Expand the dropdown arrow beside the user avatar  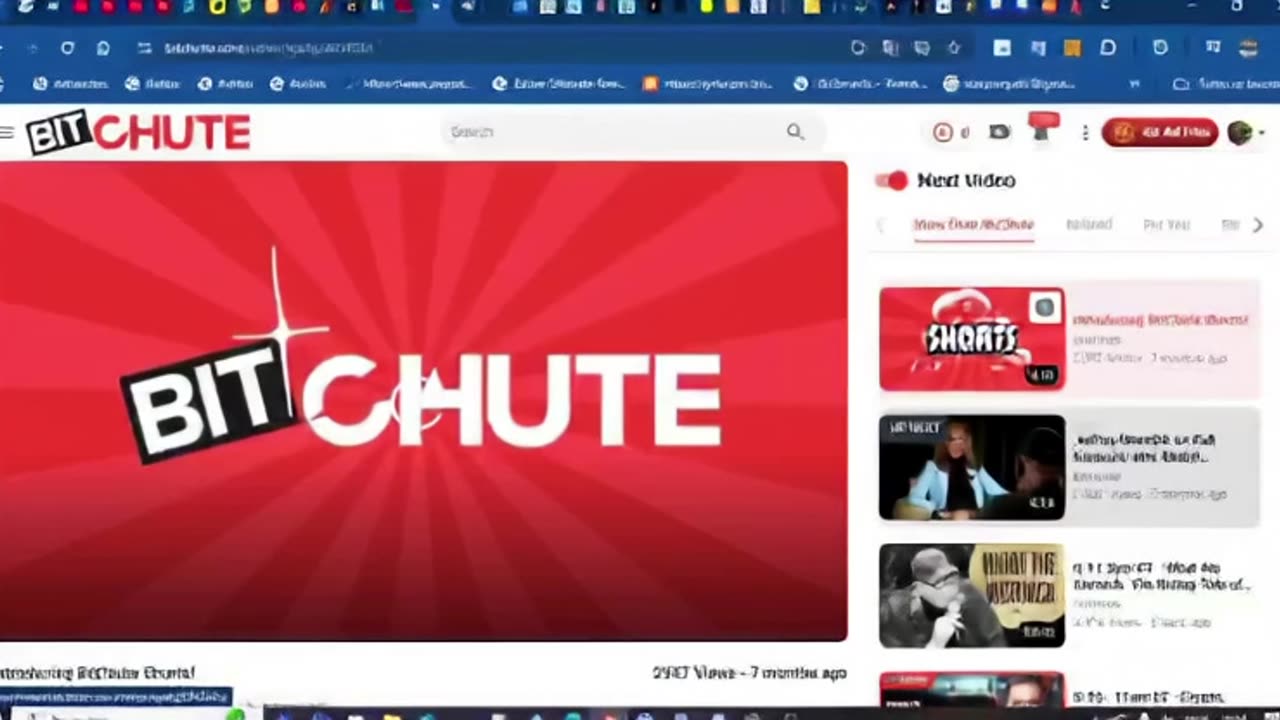1262,133
